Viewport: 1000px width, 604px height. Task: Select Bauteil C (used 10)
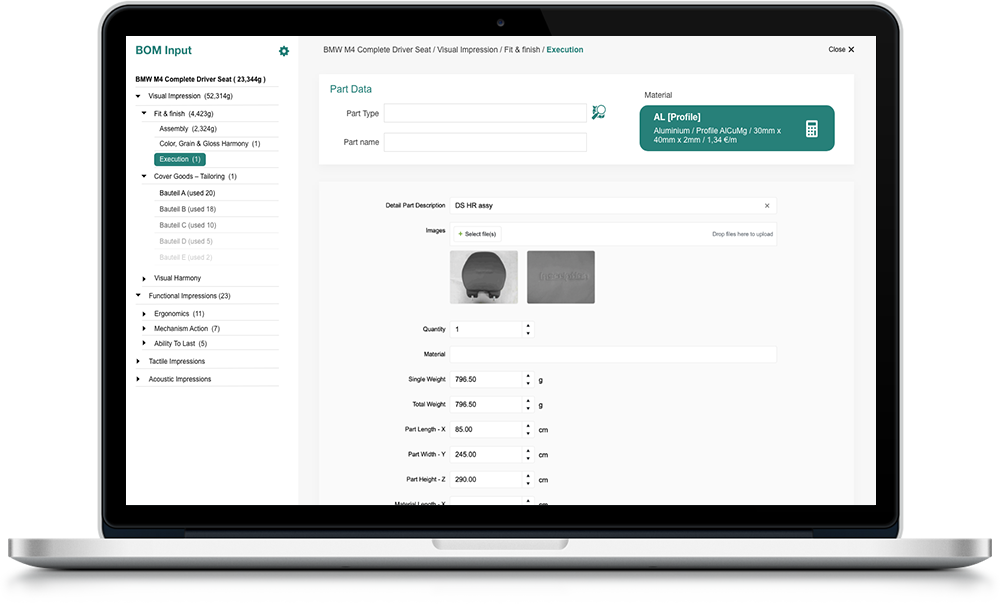tap(188, 225)
